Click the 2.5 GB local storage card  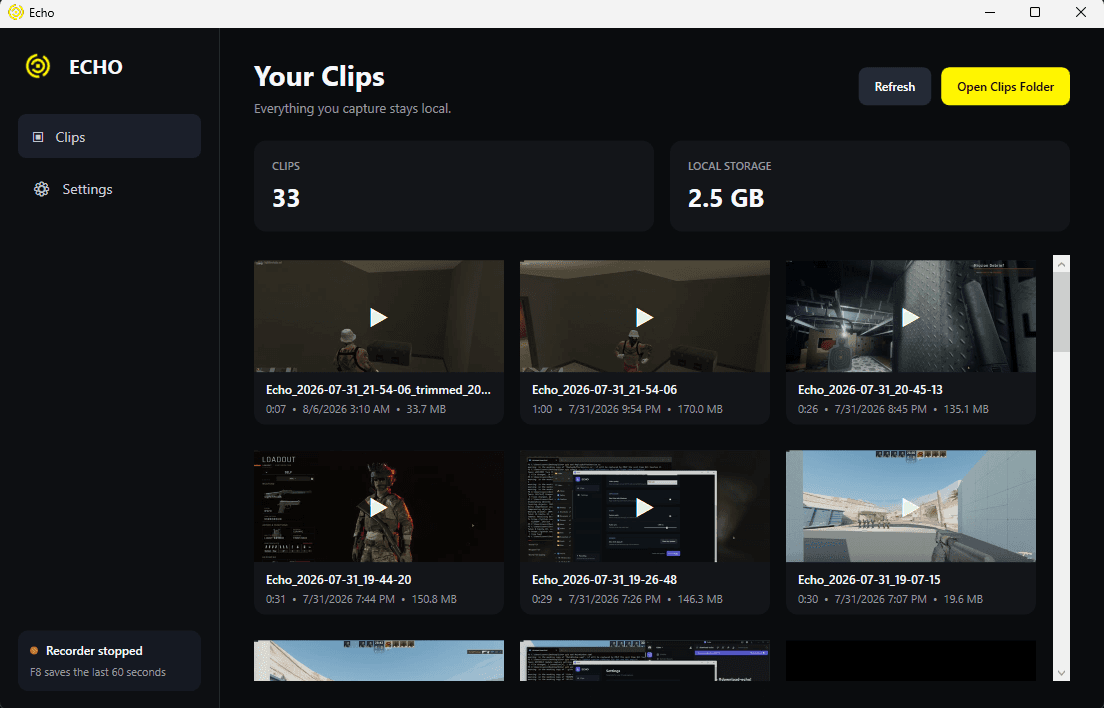point(870,186)
